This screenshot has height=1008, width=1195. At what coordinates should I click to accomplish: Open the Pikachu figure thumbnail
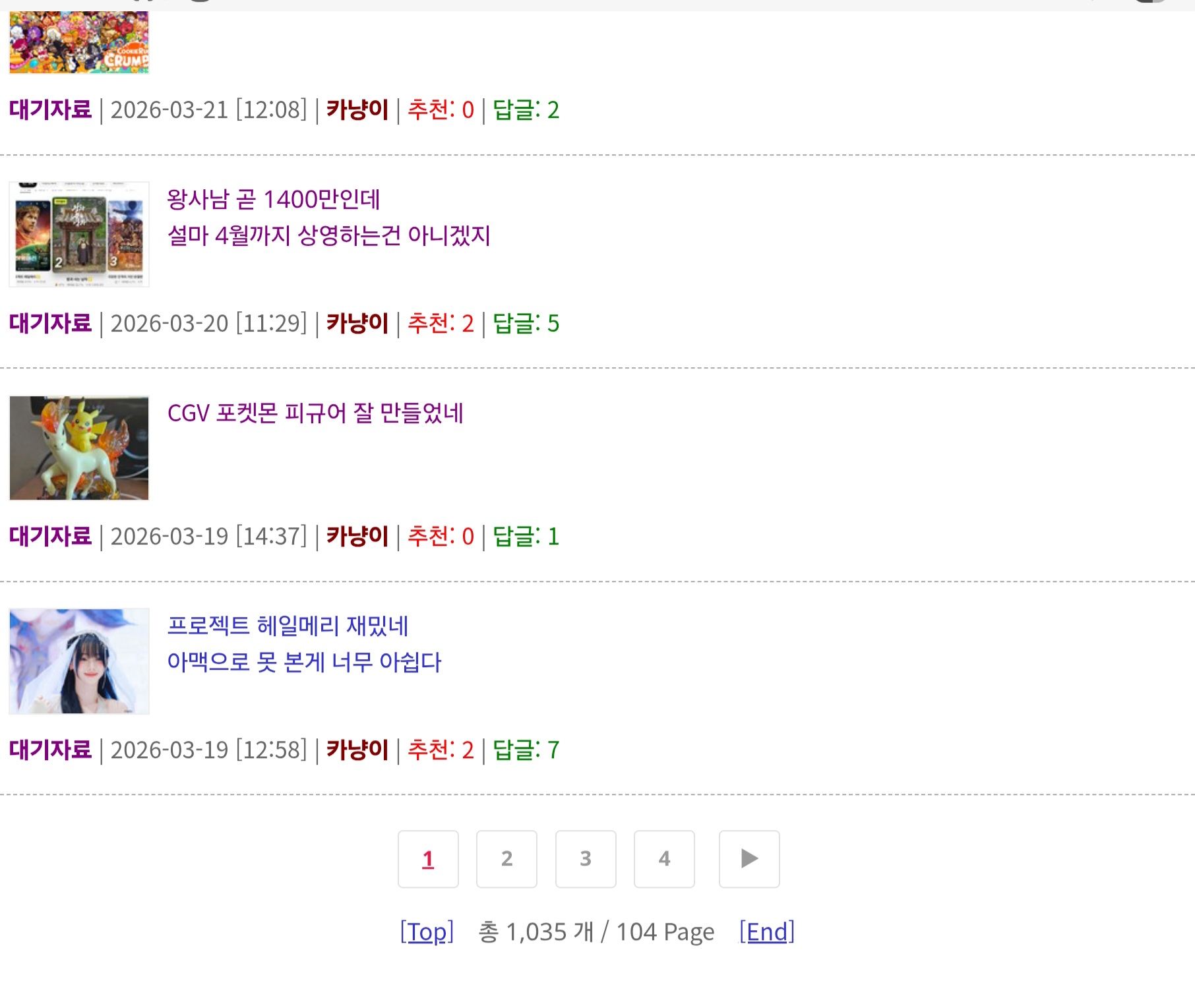click(79, 448)
